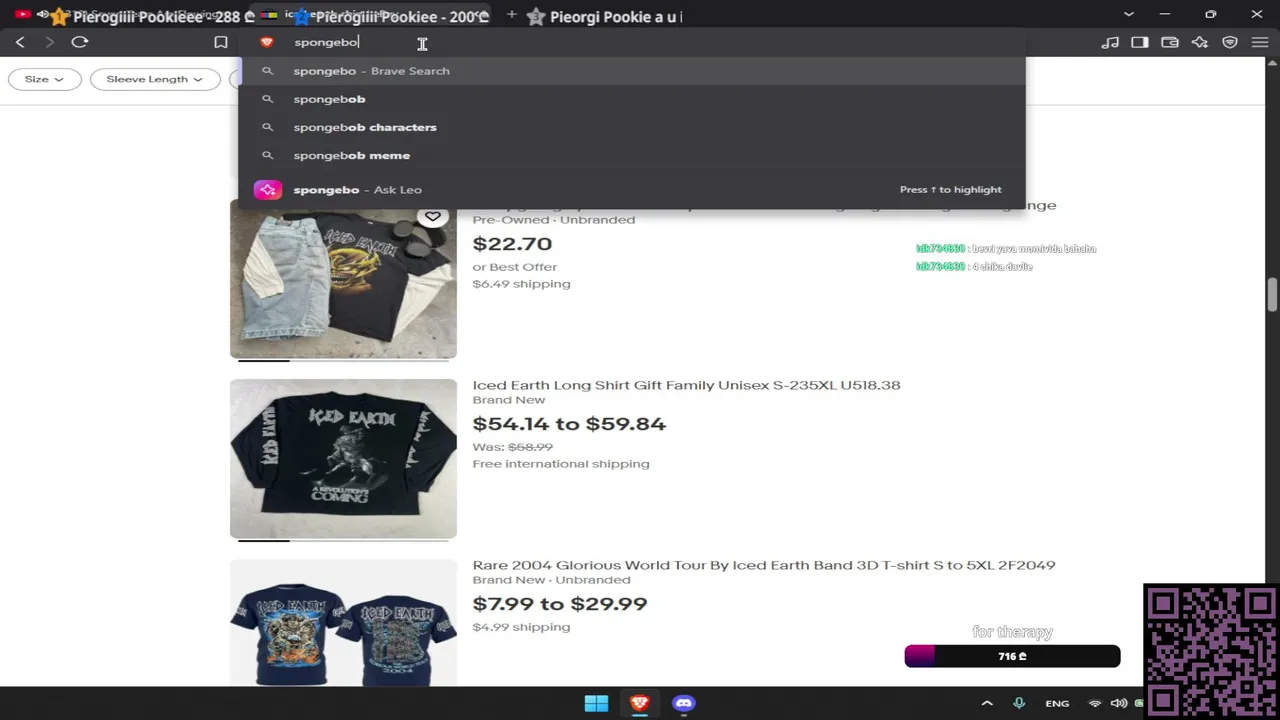Show hidden system tray icons
This screenshot has width=1280, height=720.
987,703
